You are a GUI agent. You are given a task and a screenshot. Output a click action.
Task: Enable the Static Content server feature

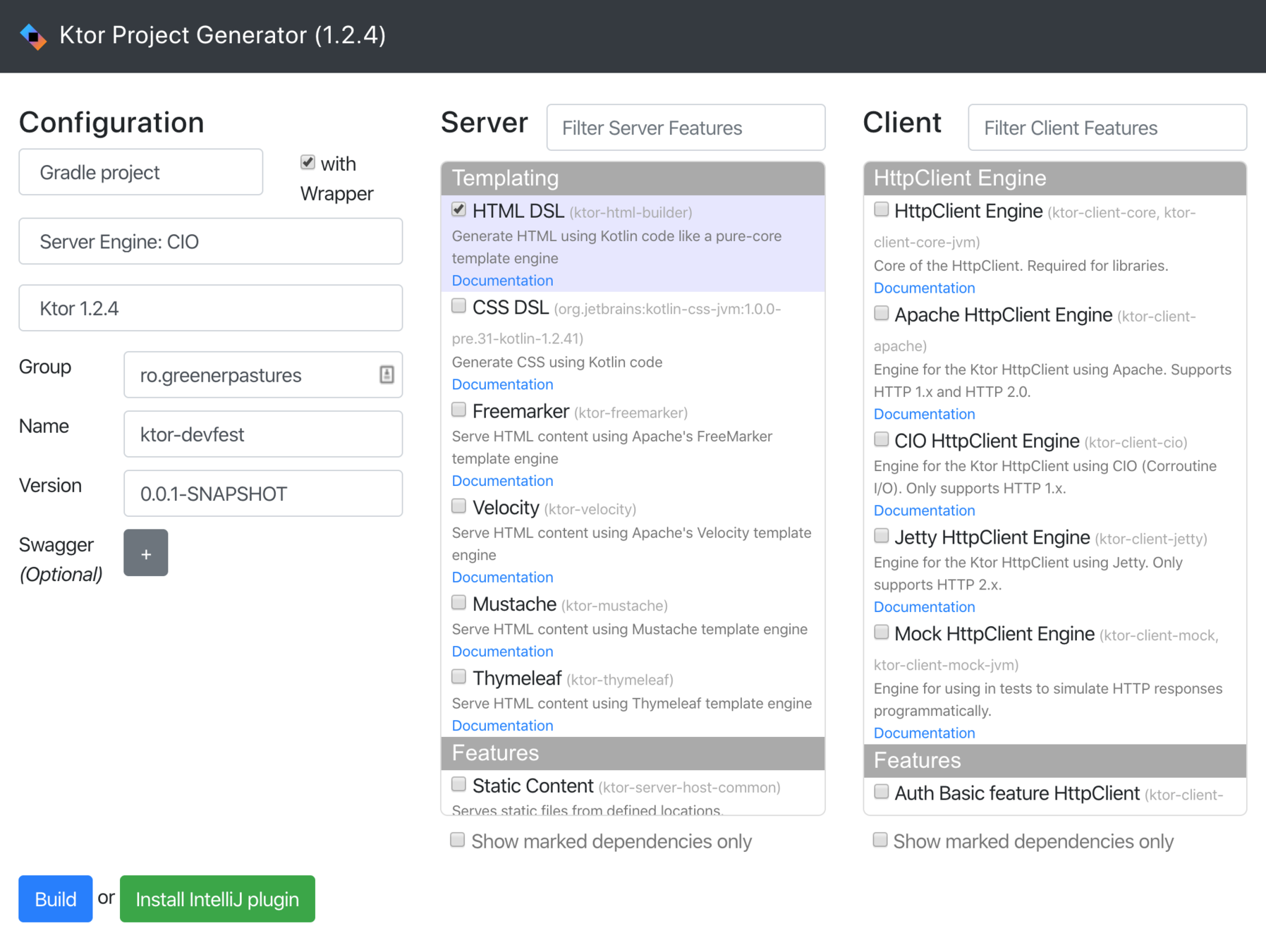(459, 784)
